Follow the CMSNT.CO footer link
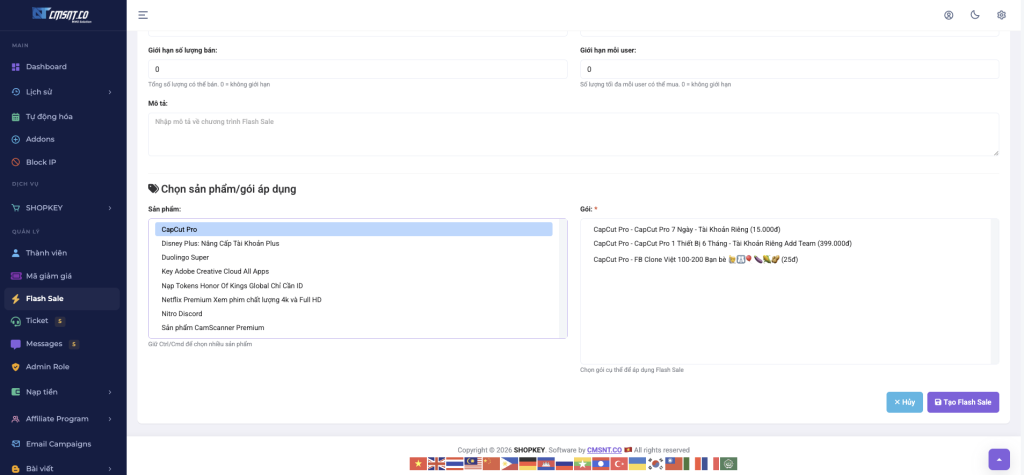Image resolution: width=1024 pixels, height=475 pixels. pos(604,450)
